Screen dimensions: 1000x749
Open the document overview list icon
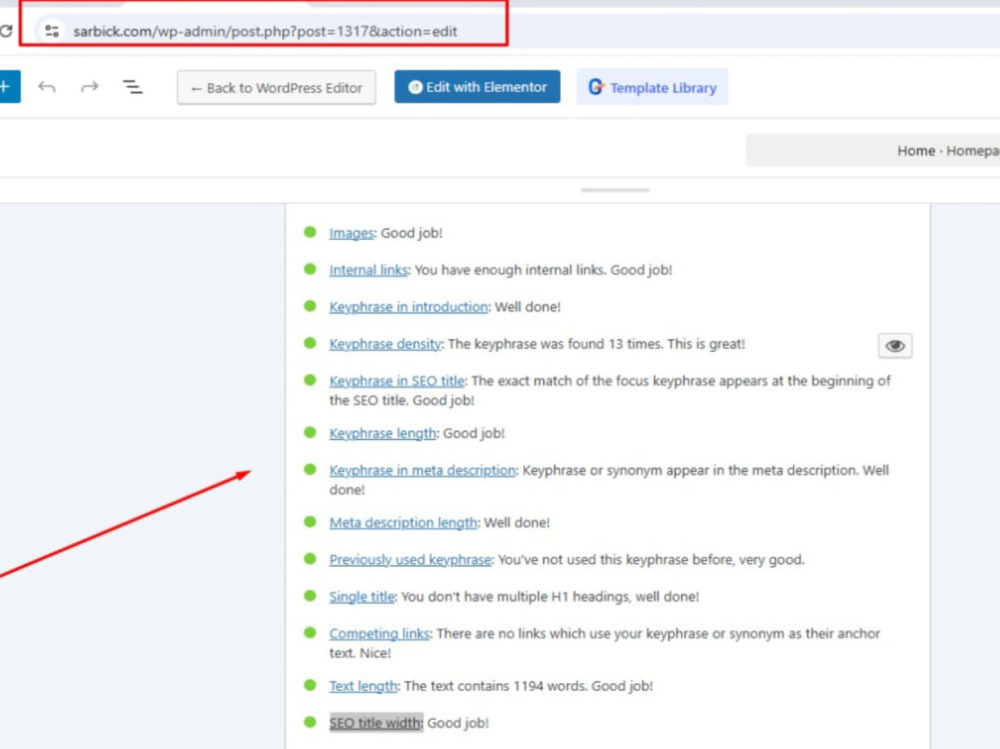click(133, 87)
